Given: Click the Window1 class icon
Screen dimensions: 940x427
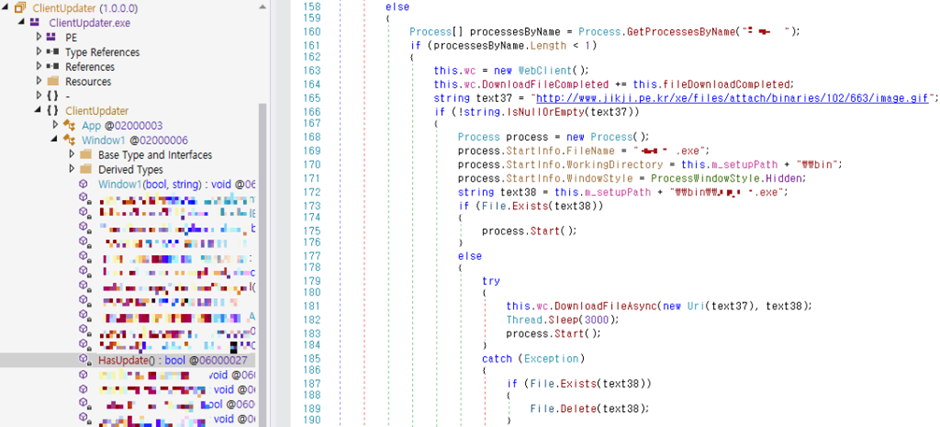Looking at the screenshot, I should [71, 140].
